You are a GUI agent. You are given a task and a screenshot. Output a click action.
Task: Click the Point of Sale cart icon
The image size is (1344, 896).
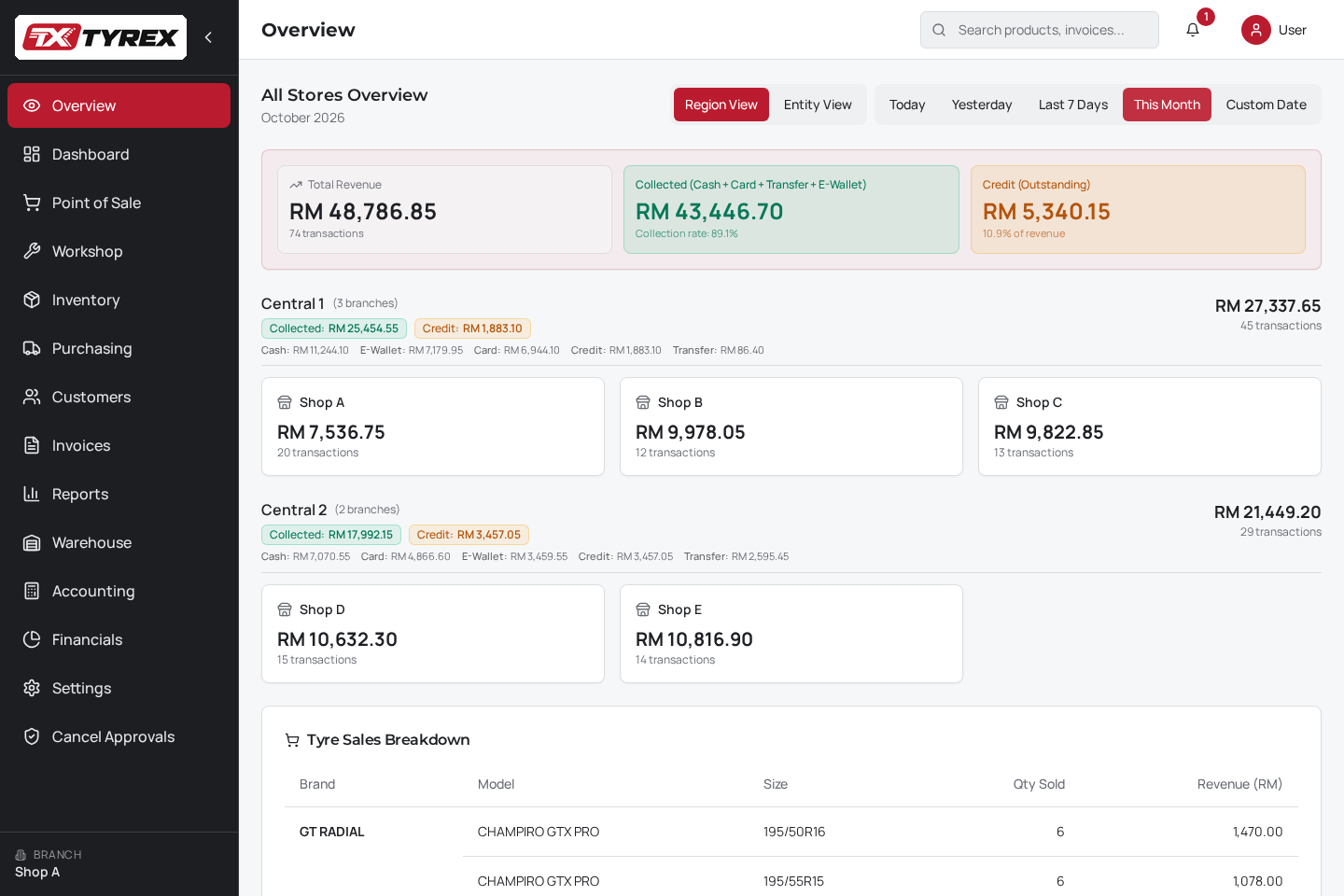(x=32, y=203)
